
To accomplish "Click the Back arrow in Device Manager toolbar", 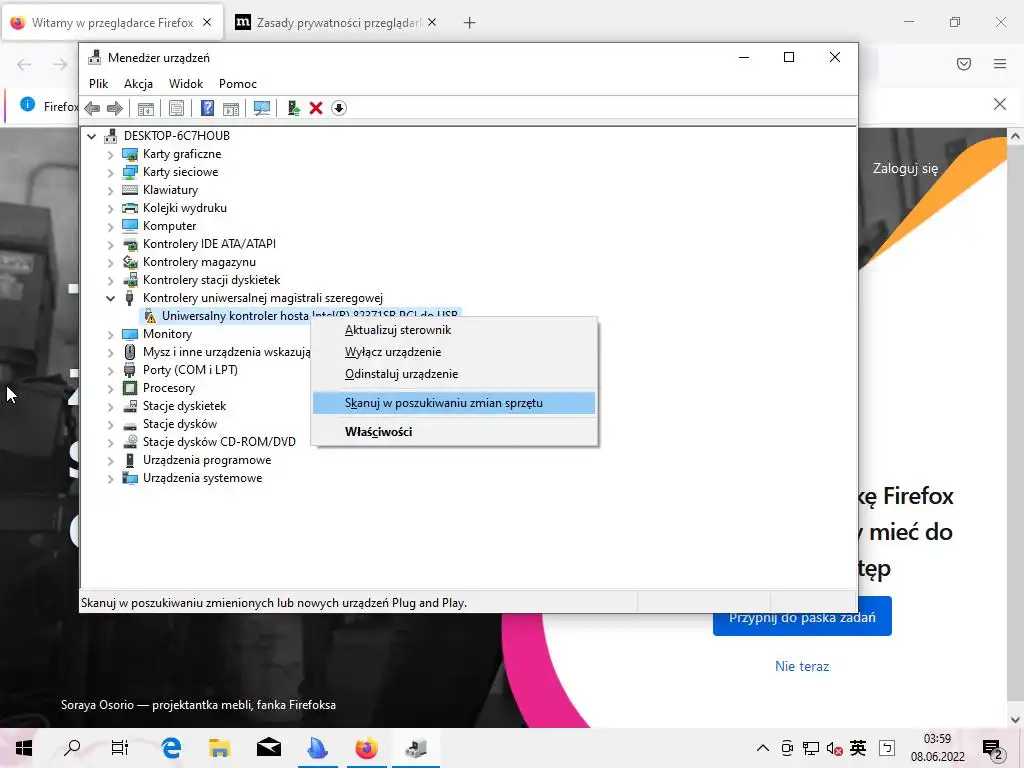I will point(92,108).
